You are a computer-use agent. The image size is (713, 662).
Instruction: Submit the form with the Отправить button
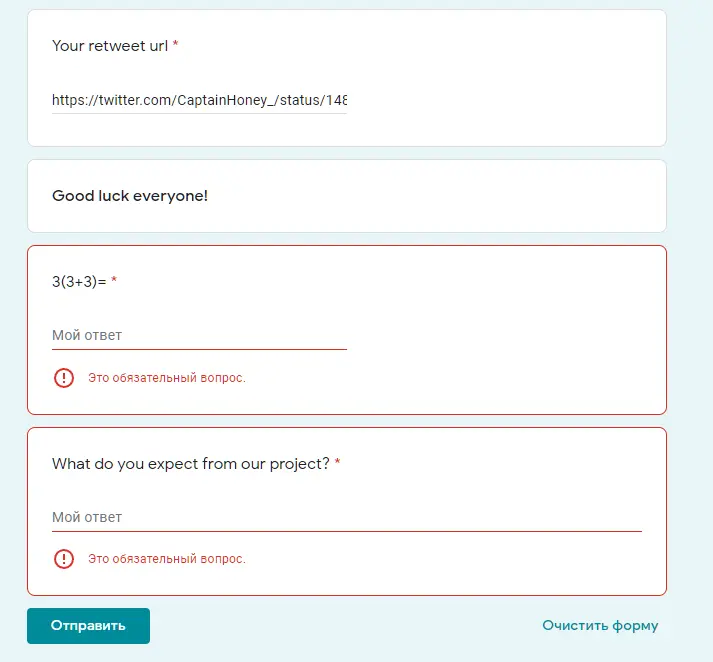pyautogui.click(x=88, y=626)
